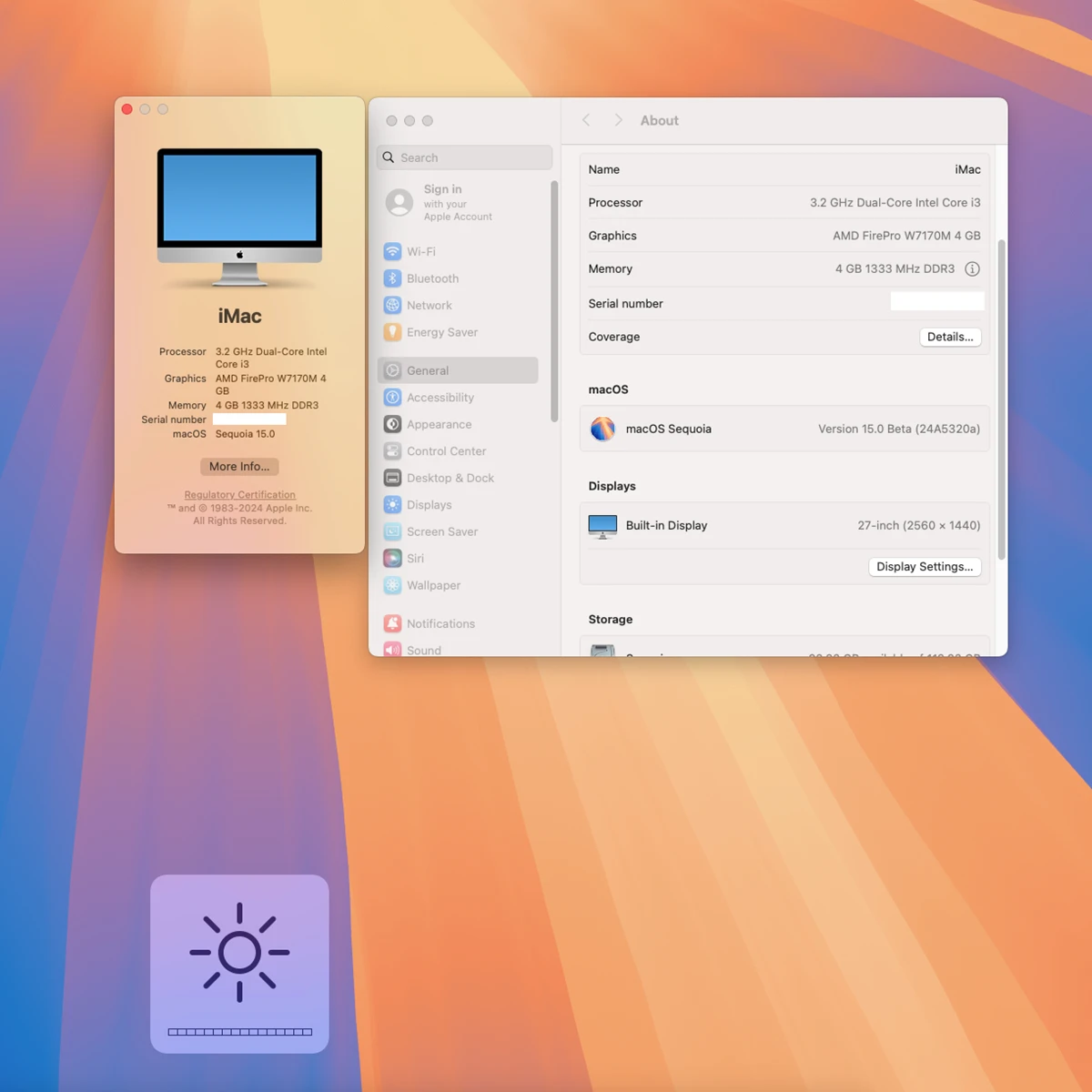Open Desktop & Dock settings
Viewport: 1092px width, 1092px height.
pos(458,478)
